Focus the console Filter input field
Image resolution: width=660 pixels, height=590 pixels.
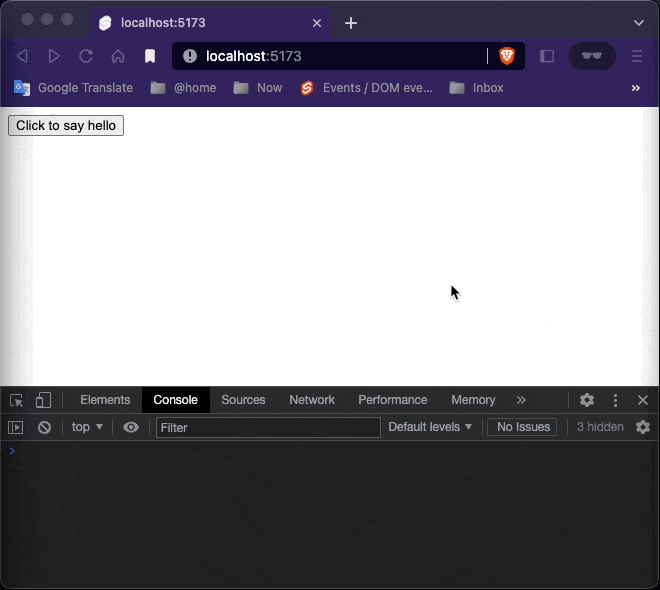point(268,428)
